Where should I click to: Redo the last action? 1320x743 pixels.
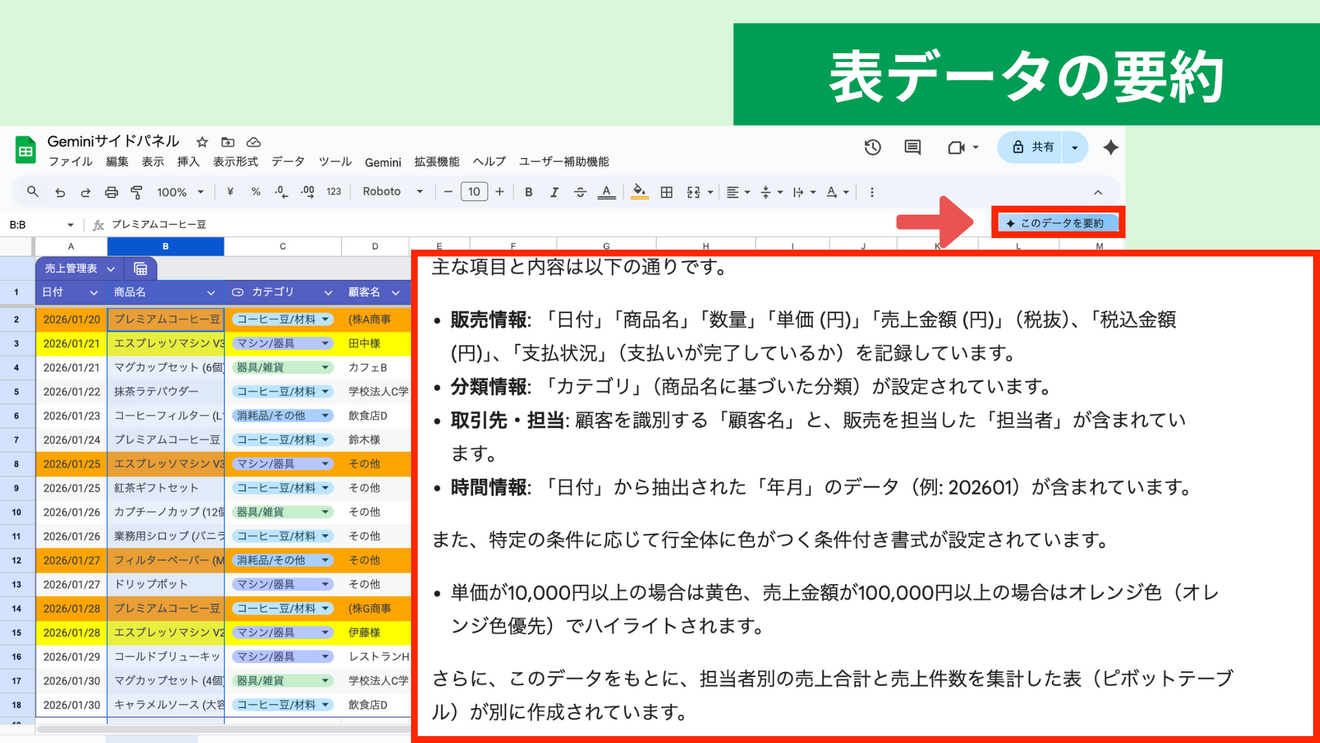85,192
